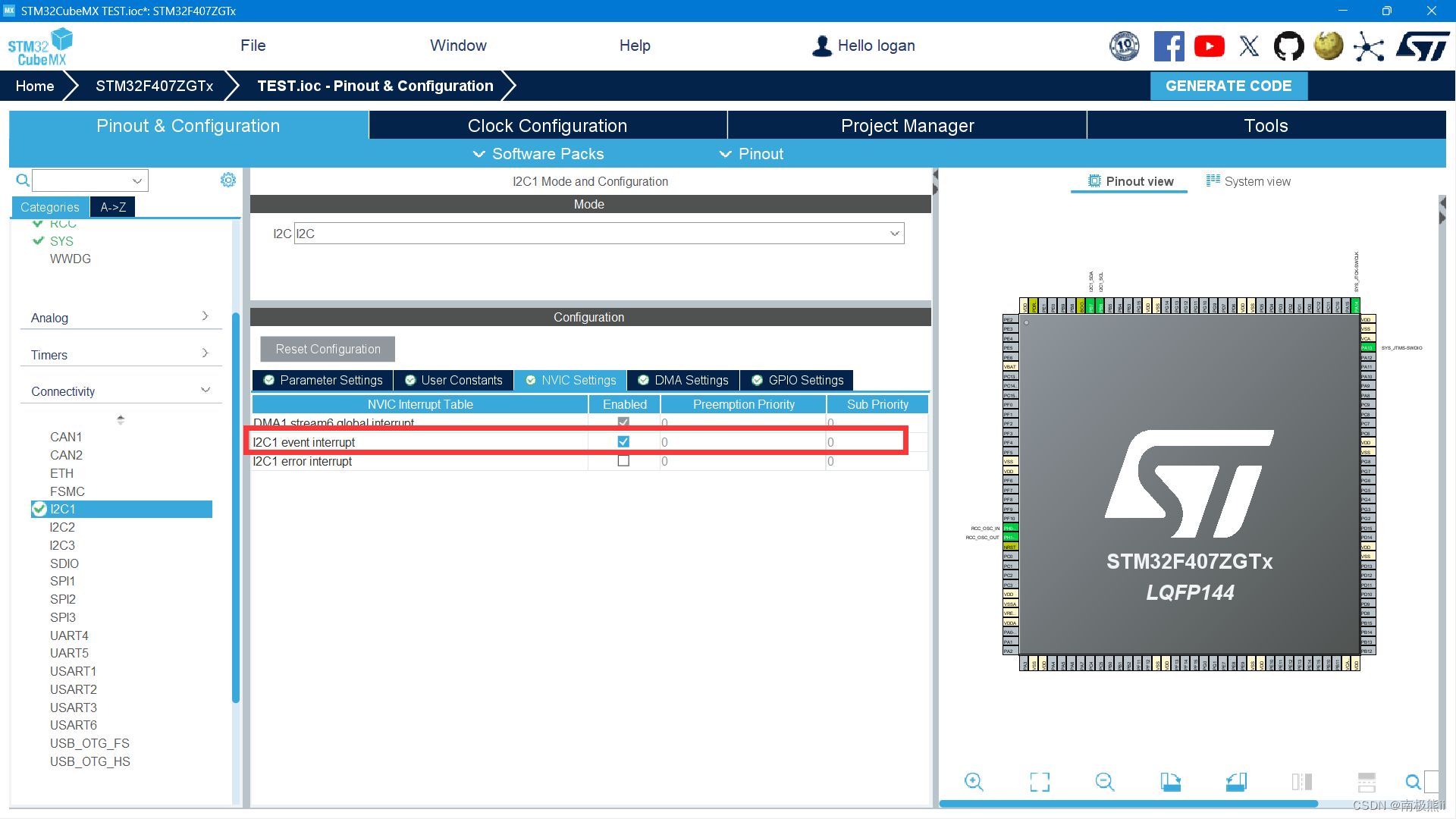Image resolution: width=1456 pixels, height=819 pixels.
Task: Open the YouTube icon link
Action: pos(1209,46)
